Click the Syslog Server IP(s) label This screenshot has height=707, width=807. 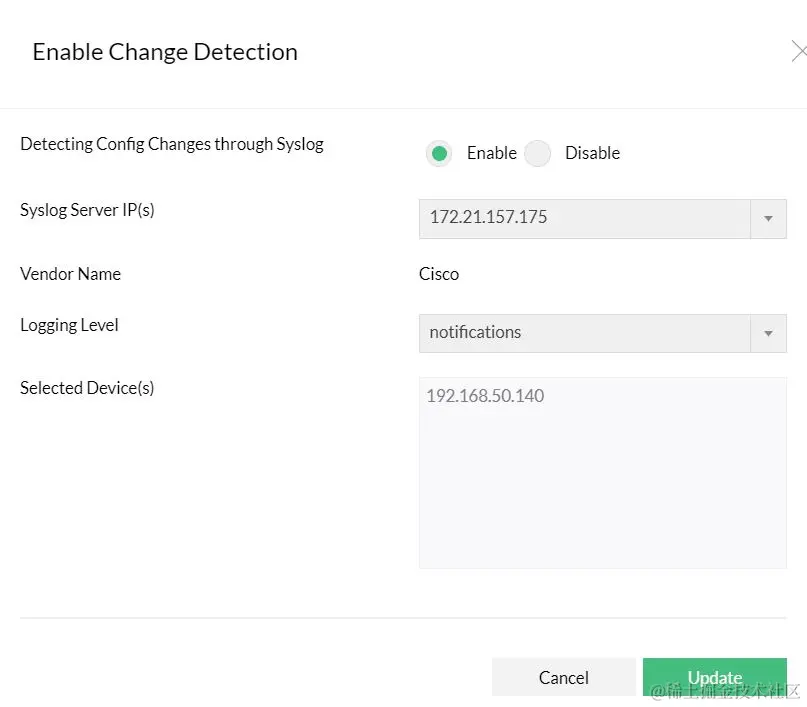(86, 209)
